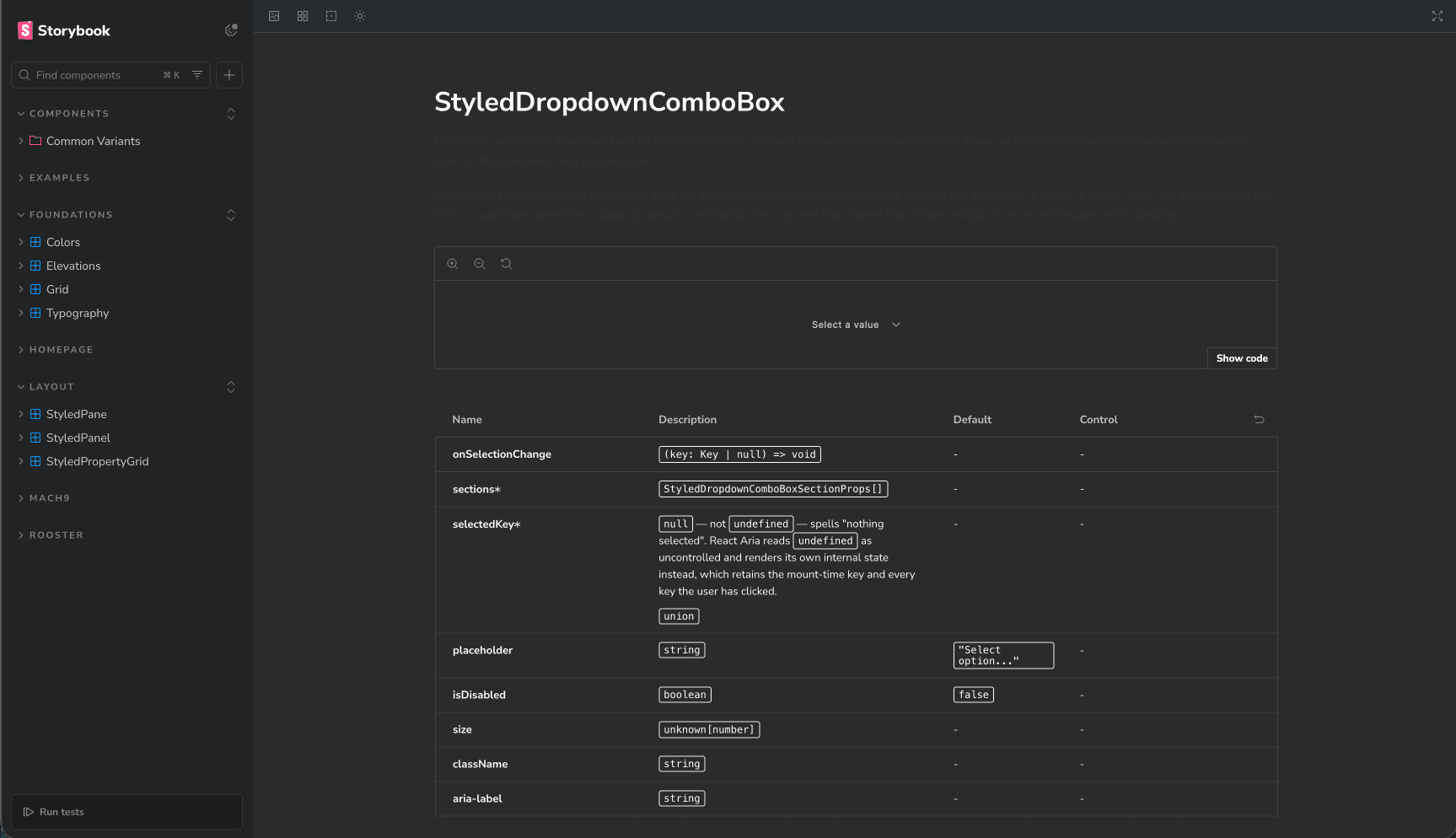Open Elevations in the sidebar

(73, 266)
